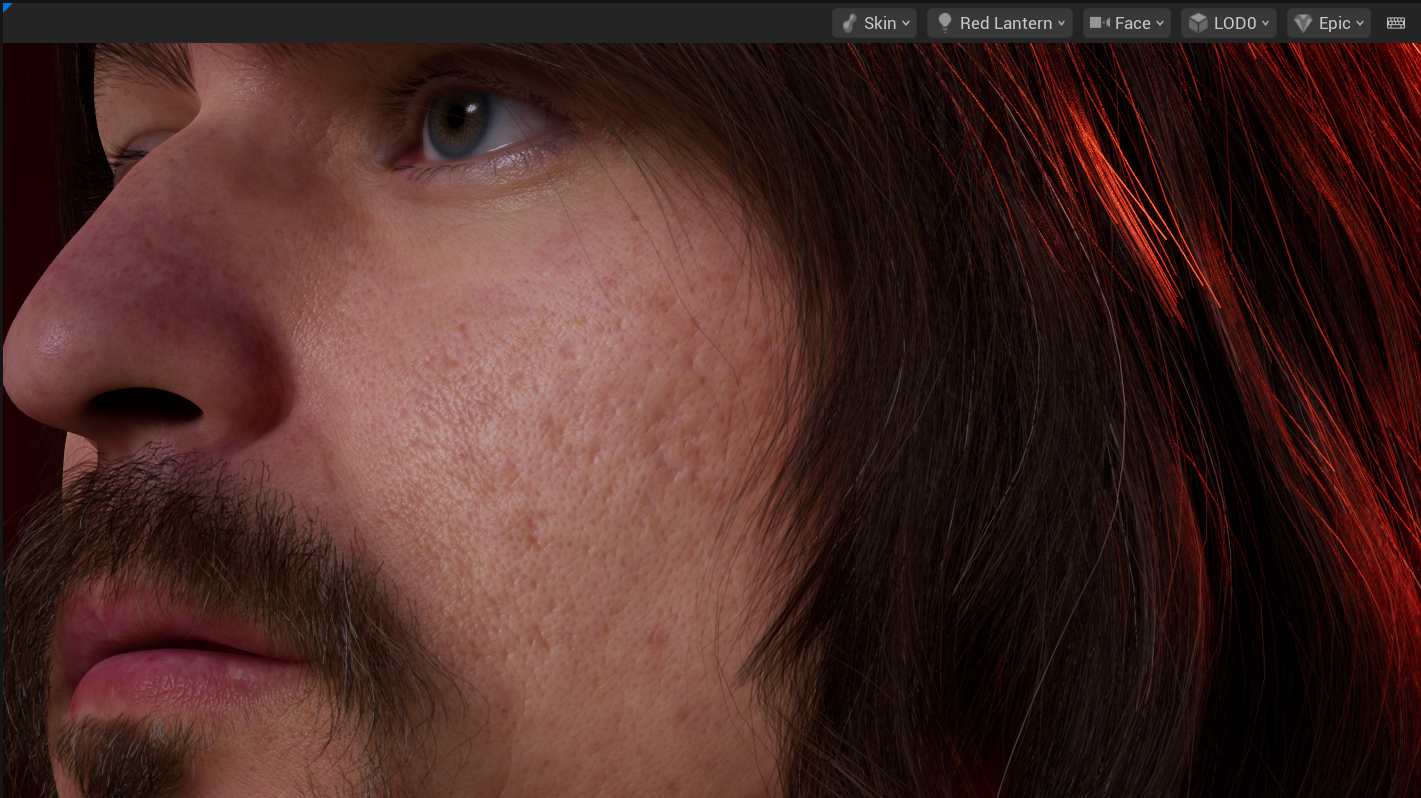Select the Face camera label

click(1133, 23)
